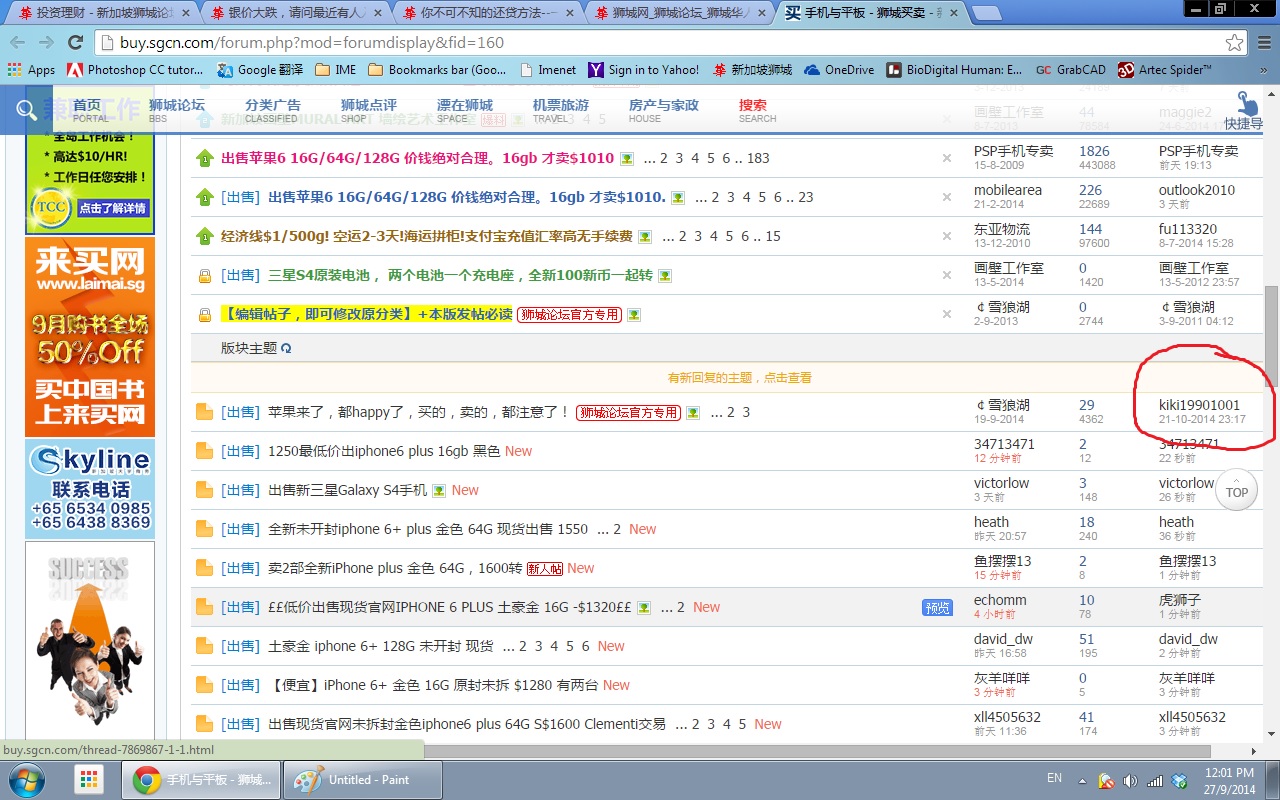The width and height of the screenshot is (1280, 800).
Task: Open a new browser tab
Action: tap(987, 14)
